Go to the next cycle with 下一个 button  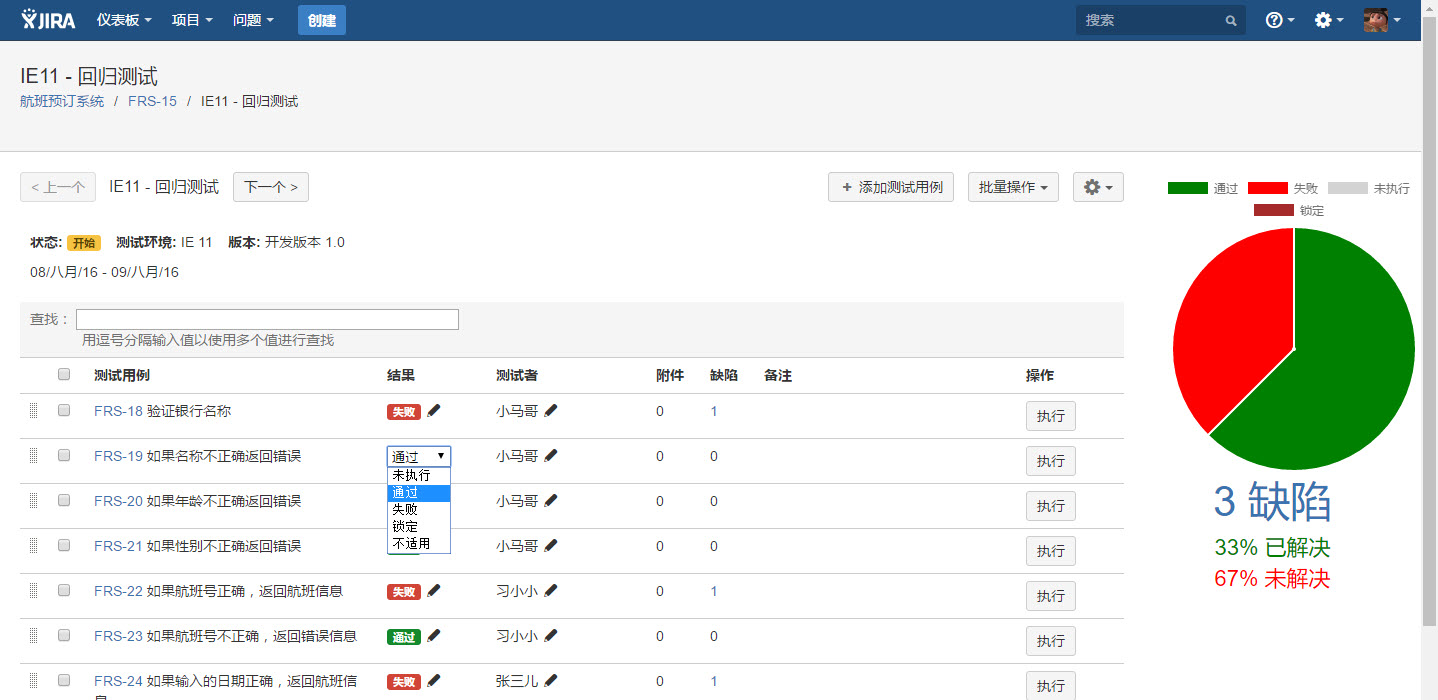tap(271, 187)
